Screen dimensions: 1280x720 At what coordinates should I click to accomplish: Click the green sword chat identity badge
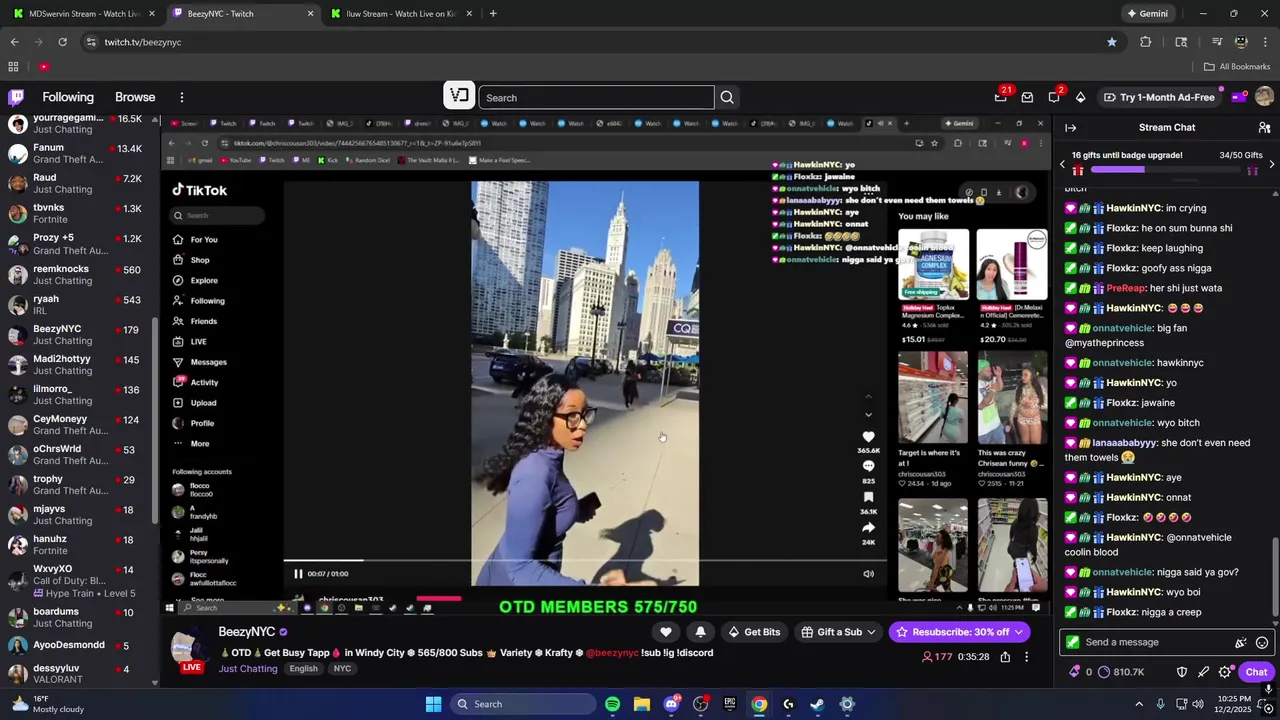click(x=1073, y=642)
